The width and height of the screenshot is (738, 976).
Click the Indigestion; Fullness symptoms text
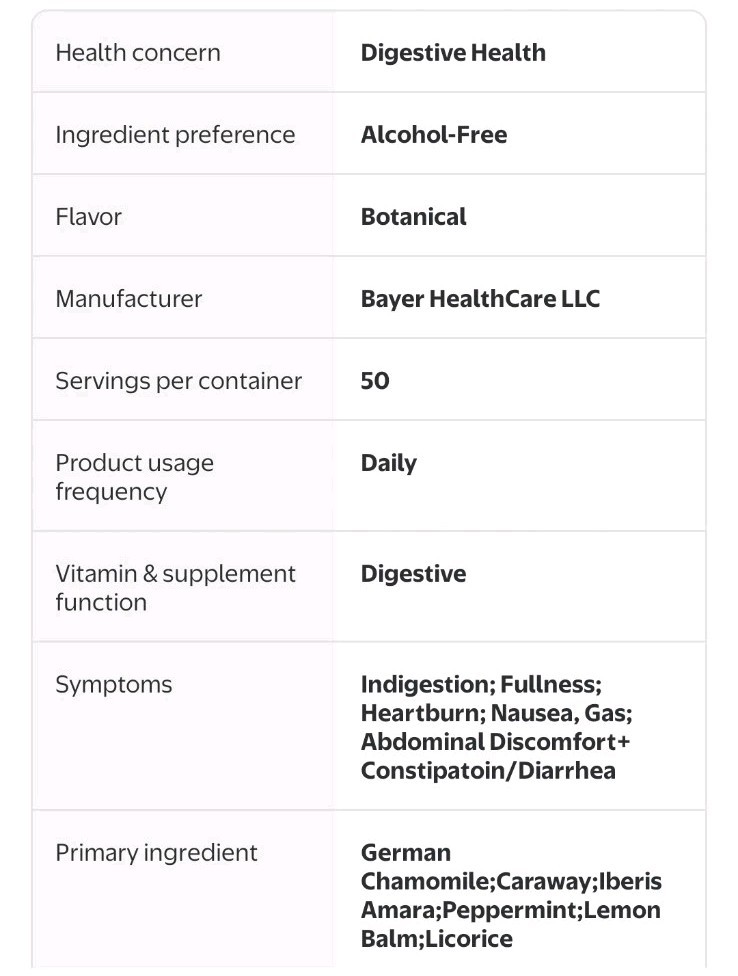pos(481,685)
